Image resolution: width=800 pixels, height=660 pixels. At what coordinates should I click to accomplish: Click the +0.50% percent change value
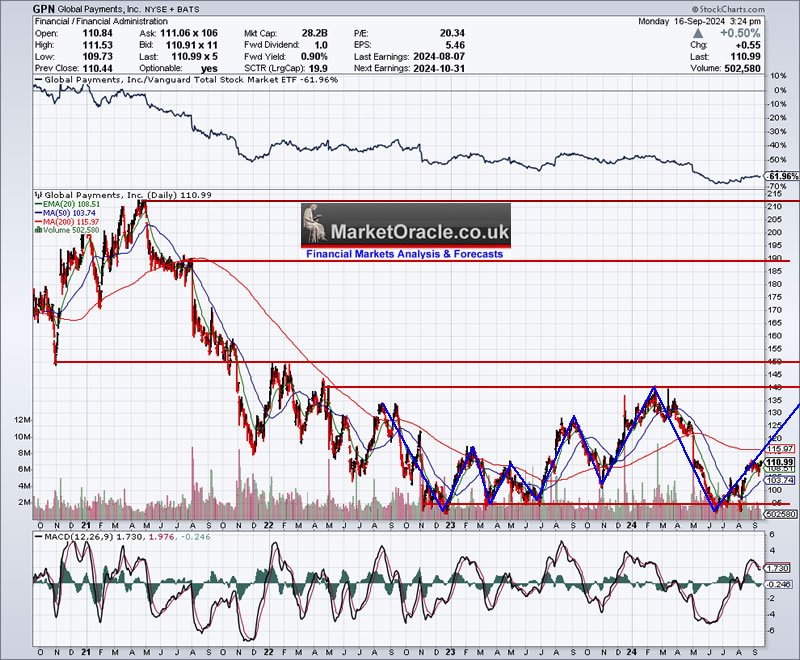click(740, 33)
